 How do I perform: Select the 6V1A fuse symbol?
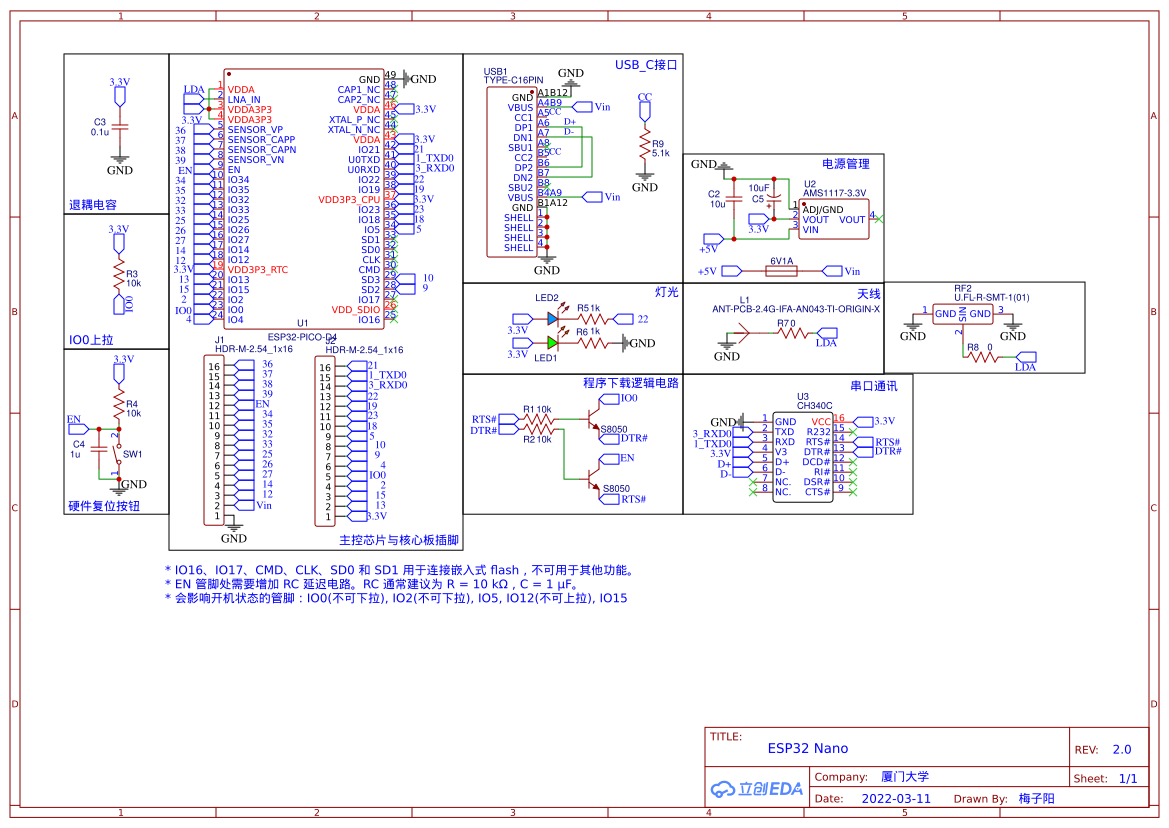[x=781, y=271]
